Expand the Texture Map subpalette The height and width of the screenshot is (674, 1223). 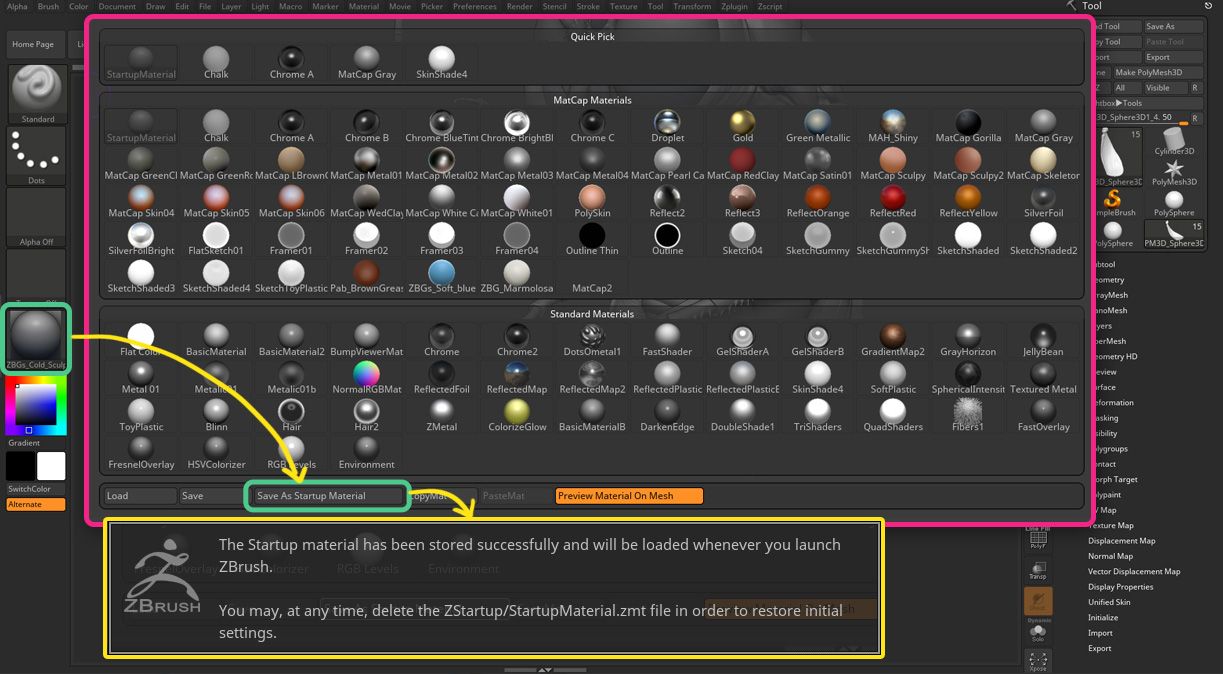(1111, 525)
